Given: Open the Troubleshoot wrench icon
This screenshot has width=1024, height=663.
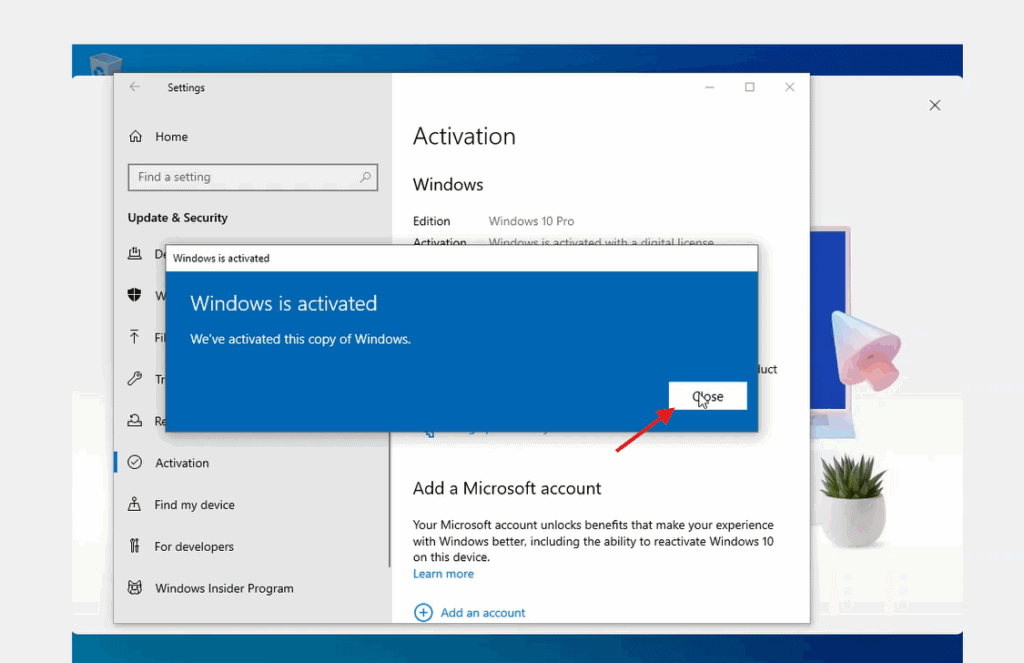Looking at the screenshot, I should click(135, 379).
